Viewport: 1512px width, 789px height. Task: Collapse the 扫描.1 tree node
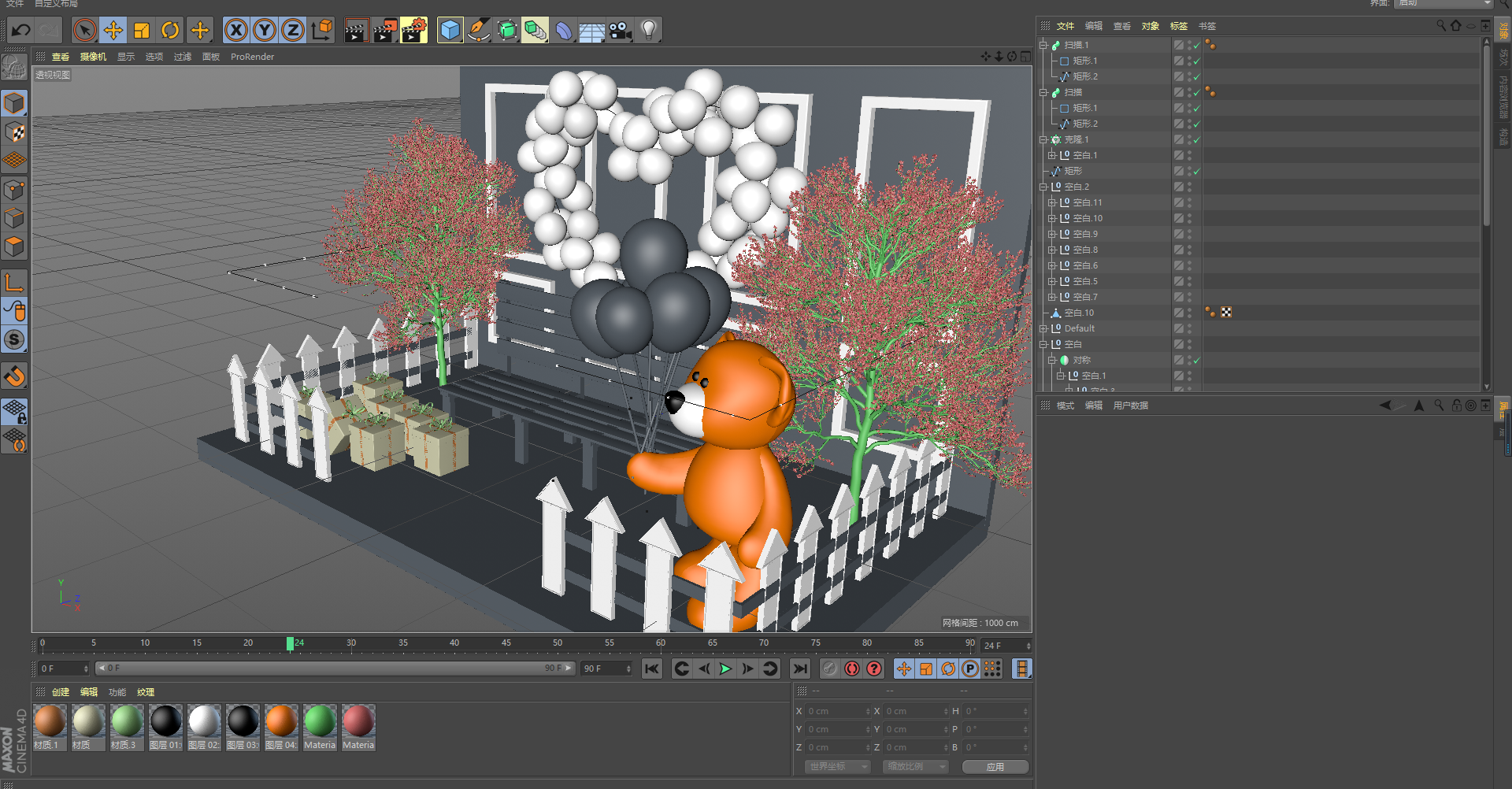point(1043,45)
